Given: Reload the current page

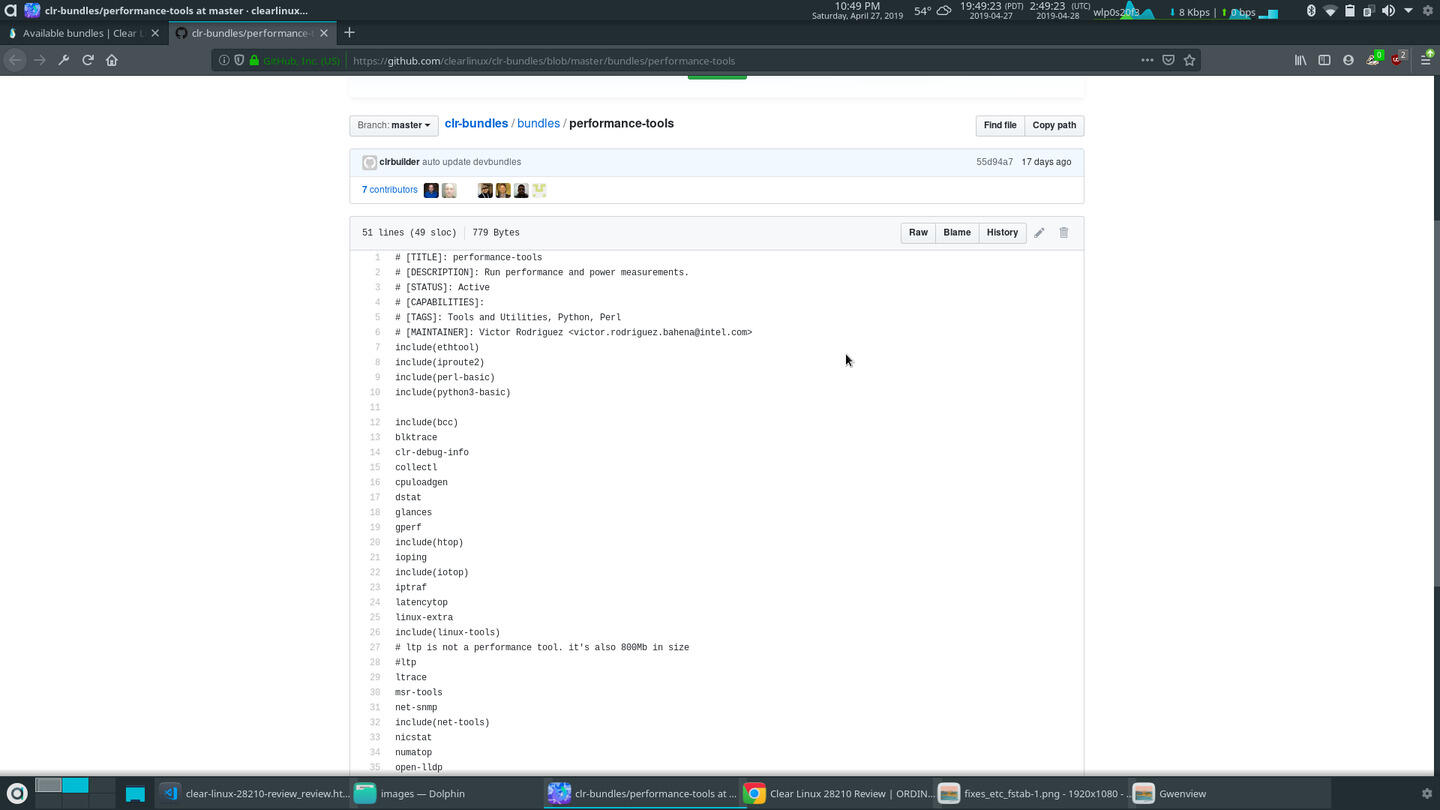Looking at the screenshot, I should click(88, 60).
